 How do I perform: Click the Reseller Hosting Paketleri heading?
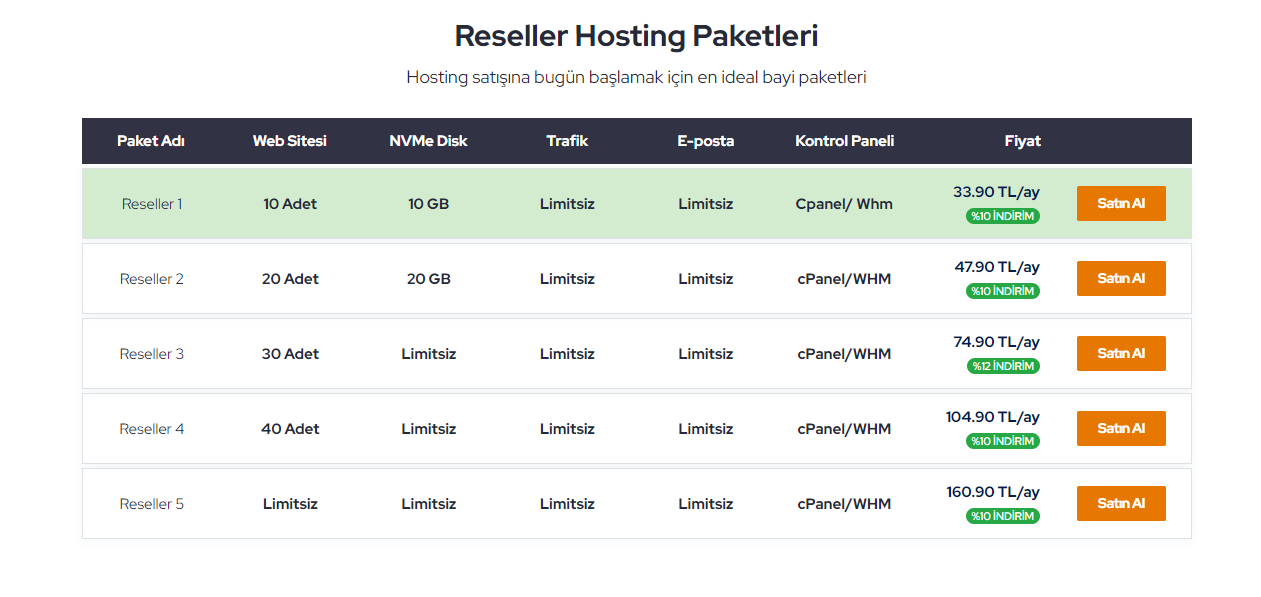coord(637,36)
